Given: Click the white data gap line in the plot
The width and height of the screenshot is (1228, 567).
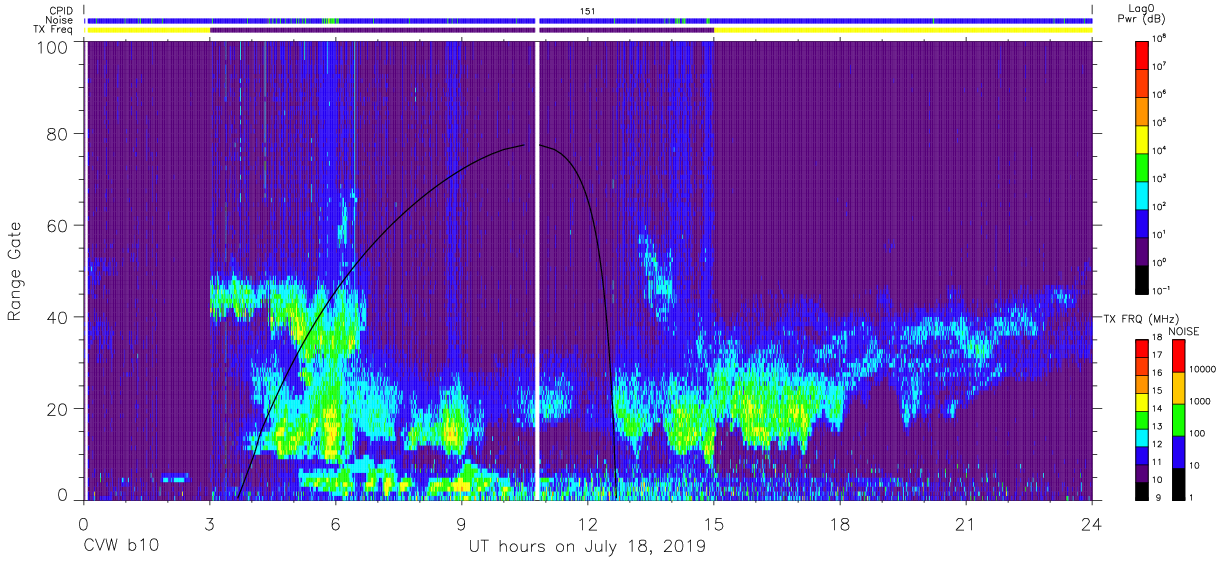Looking at the screenshot, I should point(537,270).
